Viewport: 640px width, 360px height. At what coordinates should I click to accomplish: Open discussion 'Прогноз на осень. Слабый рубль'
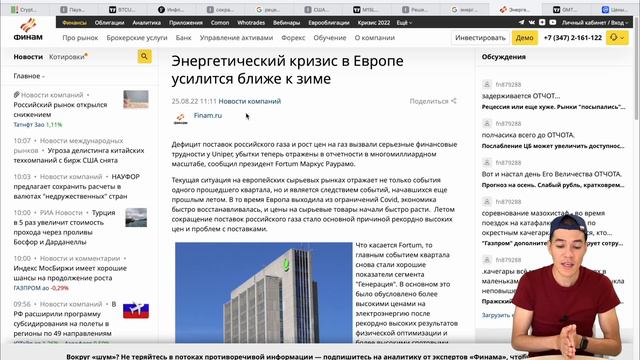553,185
